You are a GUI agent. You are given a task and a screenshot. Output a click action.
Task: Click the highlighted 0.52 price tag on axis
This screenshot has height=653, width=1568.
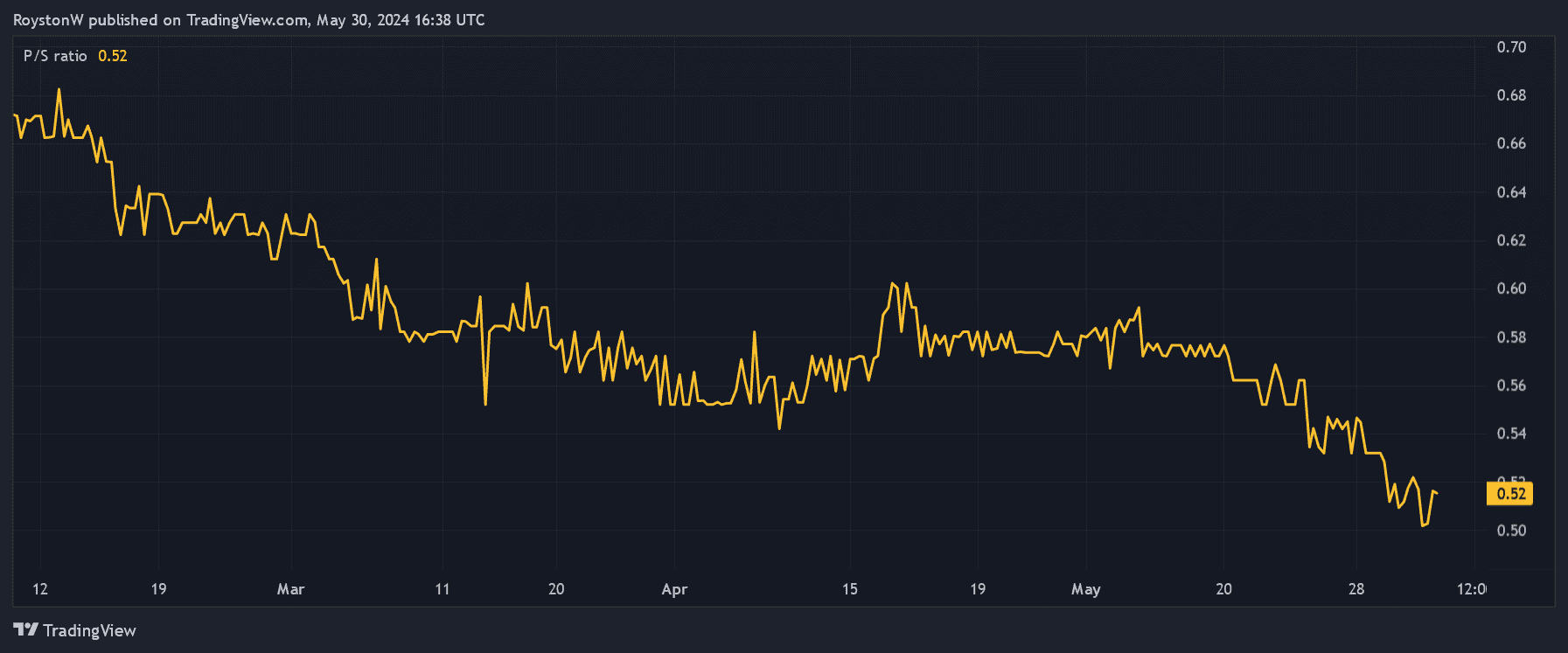point(1510,494)
